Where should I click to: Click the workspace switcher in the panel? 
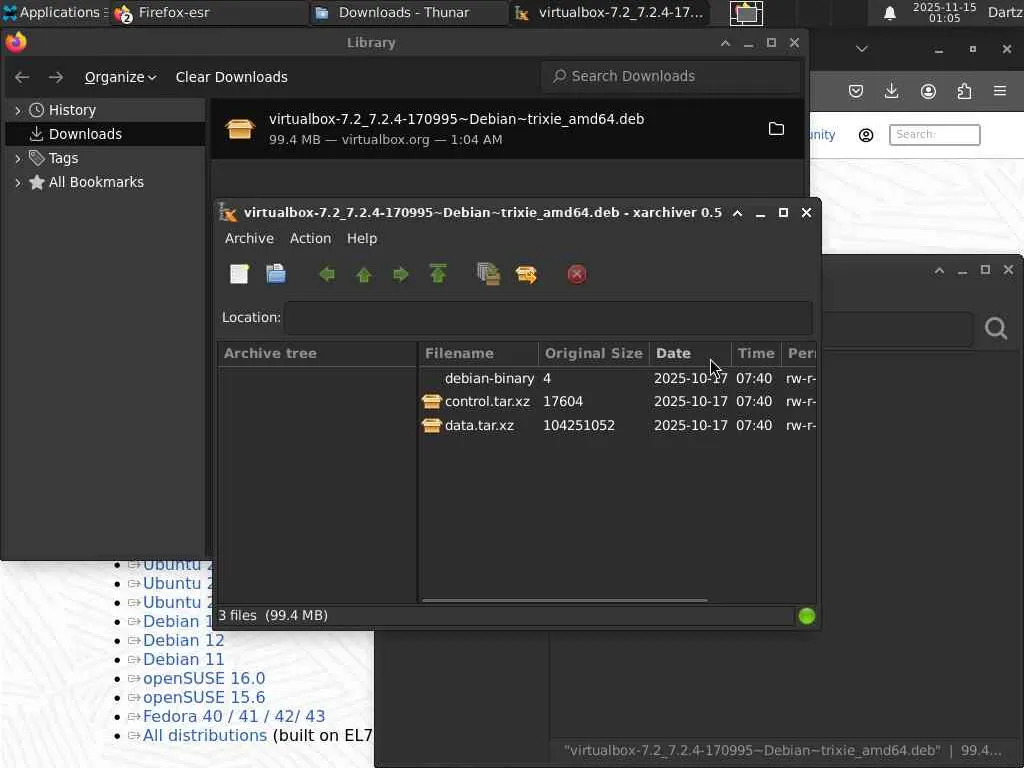[x=746, y=12]
